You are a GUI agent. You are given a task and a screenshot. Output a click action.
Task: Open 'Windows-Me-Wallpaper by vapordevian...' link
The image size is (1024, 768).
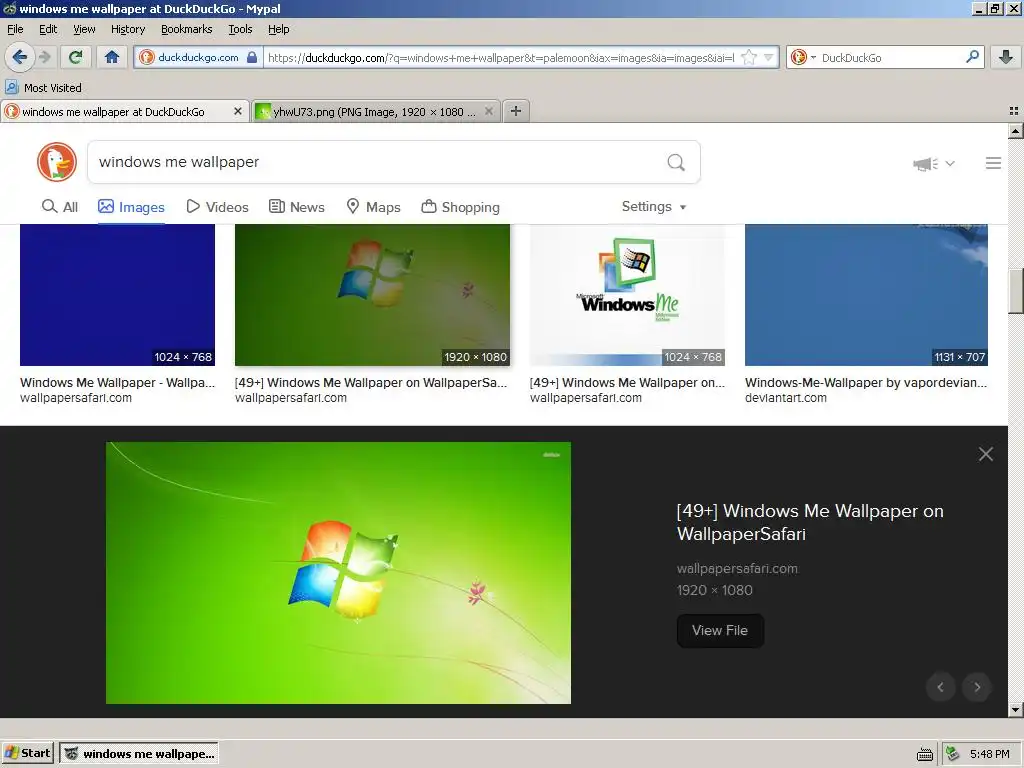click(866, 383)
